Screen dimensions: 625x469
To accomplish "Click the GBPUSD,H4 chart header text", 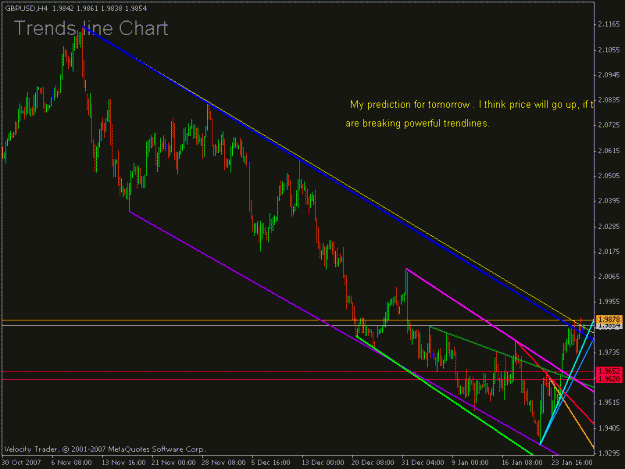I will tap(76, 8).
